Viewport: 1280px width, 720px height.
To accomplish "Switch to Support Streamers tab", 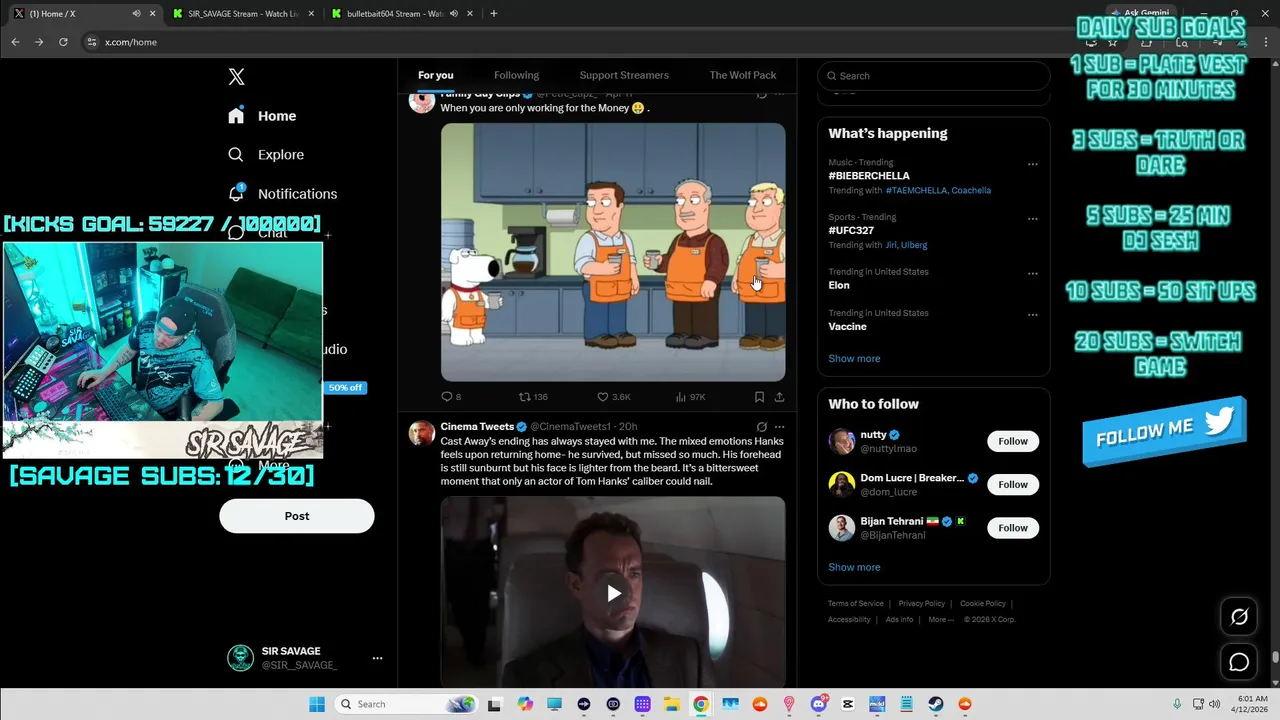I will pyautogui.click(x=624, y=75).
